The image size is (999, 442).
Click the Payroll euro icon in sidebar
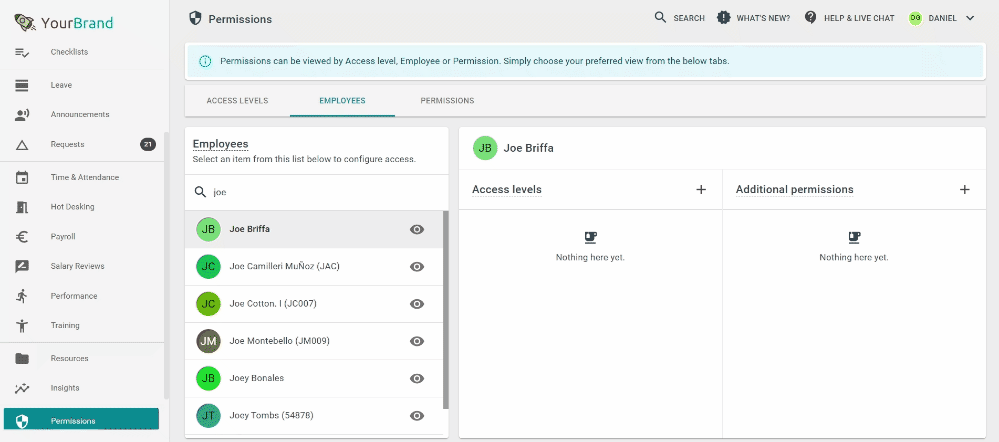(x=22, y=236)
